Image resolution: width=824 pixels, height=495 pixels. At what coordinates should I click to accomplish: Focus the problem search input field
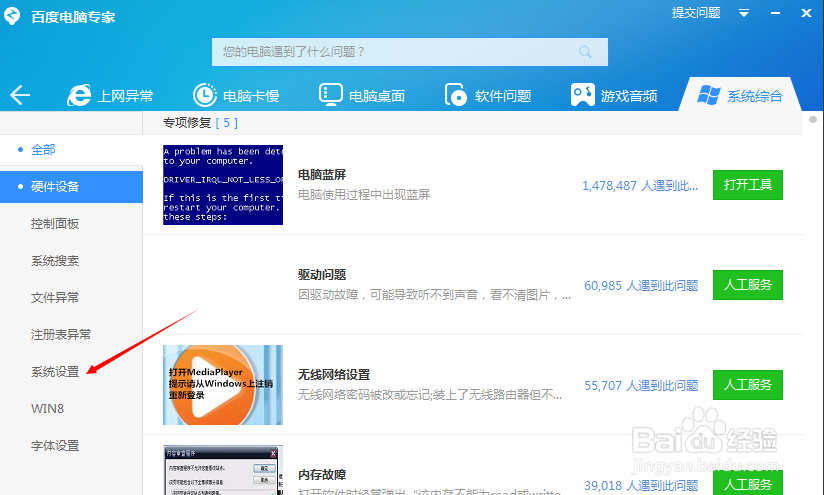tap(410, 52)
